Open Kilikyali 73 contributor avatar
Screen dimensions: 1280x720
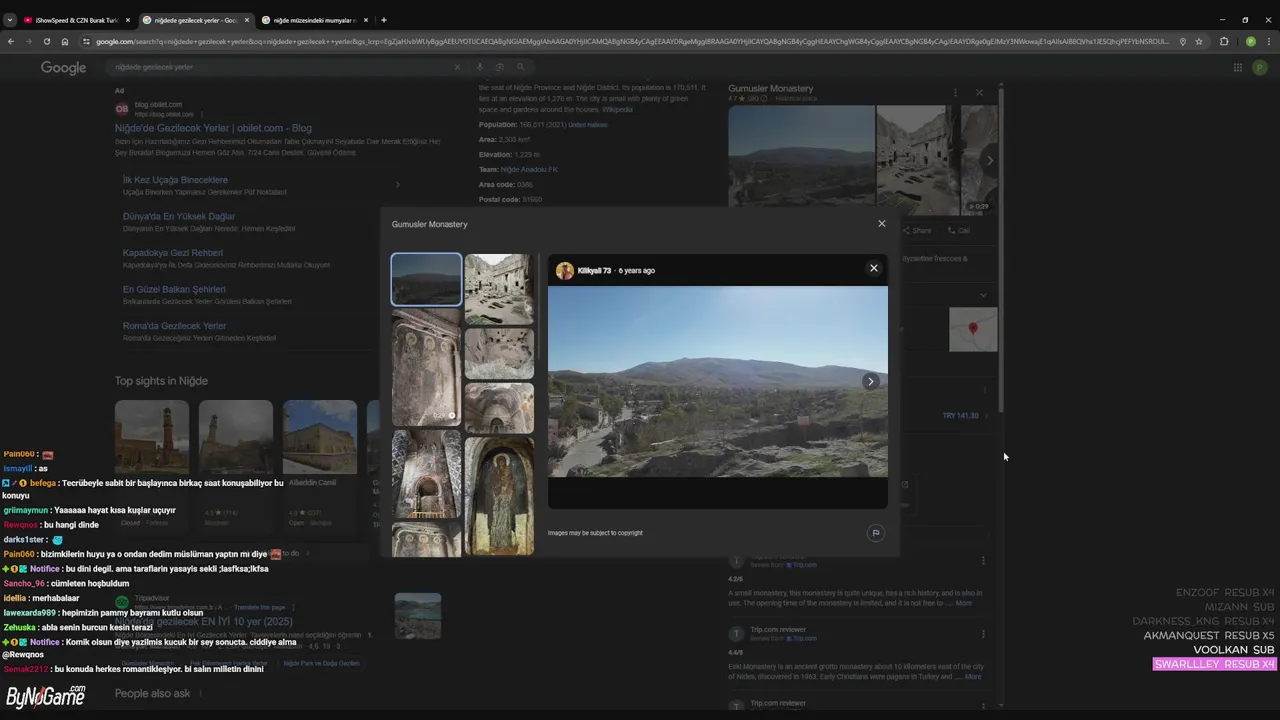pyautogui.click(x=565, y=271)
